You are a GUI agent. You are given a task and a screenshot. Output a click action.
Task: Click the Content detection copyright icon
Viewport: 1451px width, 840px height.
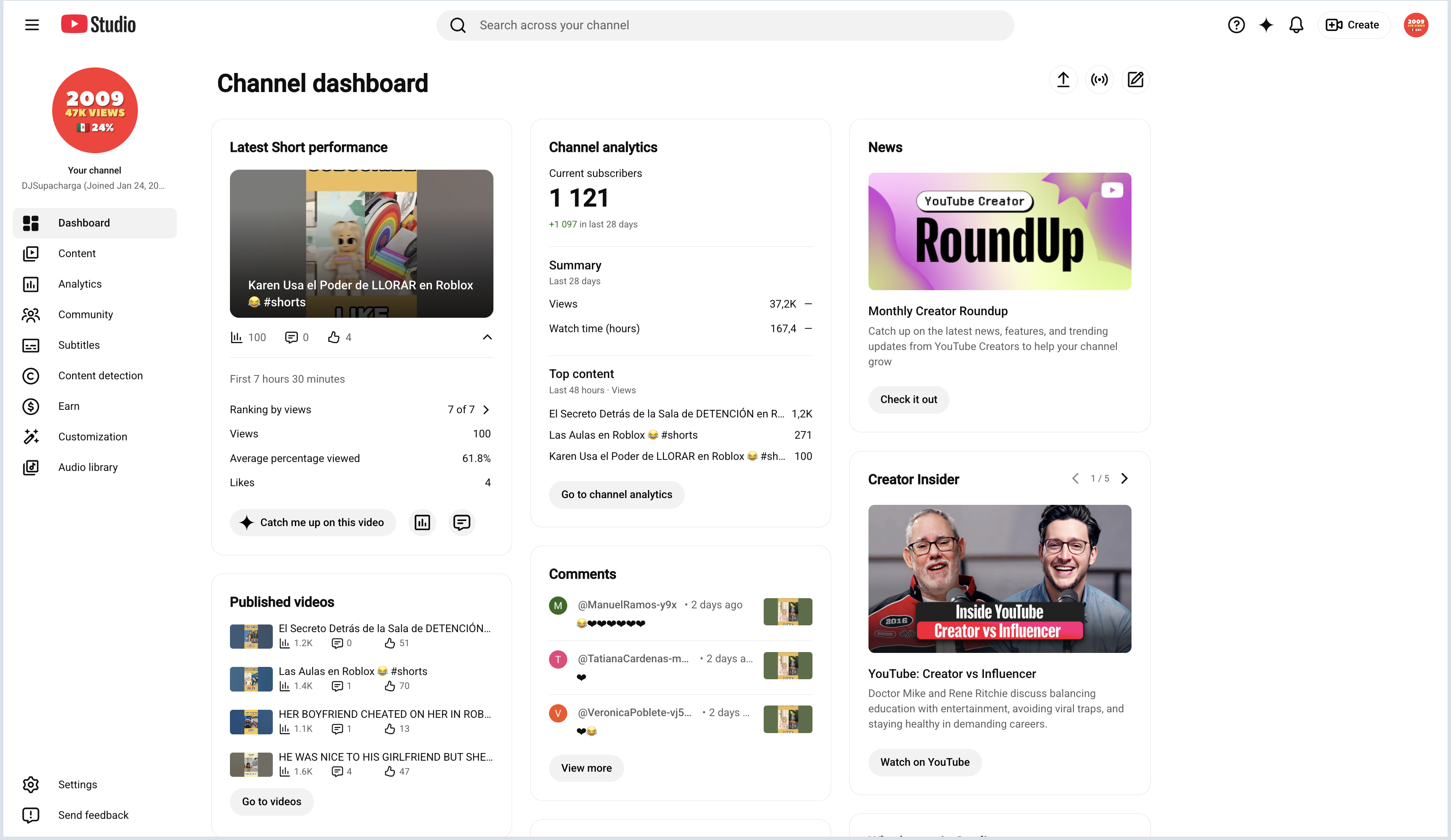[x=31, y=375]
